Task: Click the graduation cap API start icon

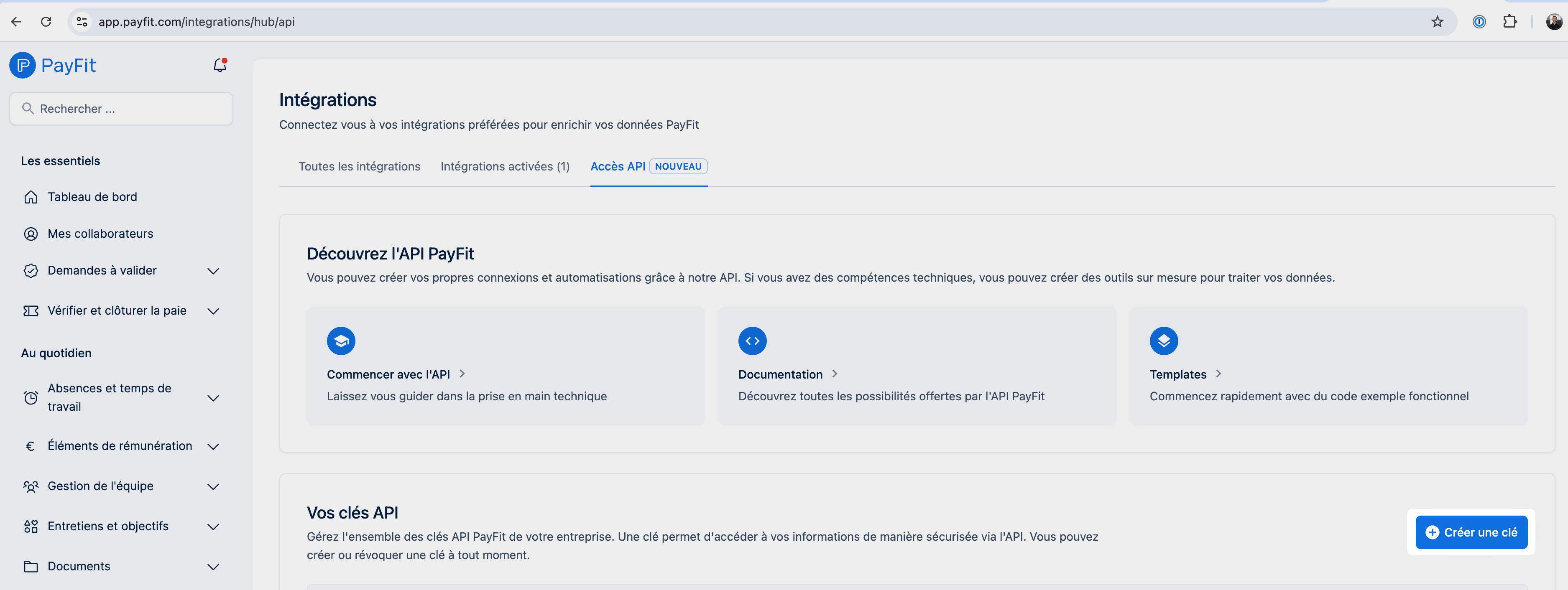Action: pos(341,341)
